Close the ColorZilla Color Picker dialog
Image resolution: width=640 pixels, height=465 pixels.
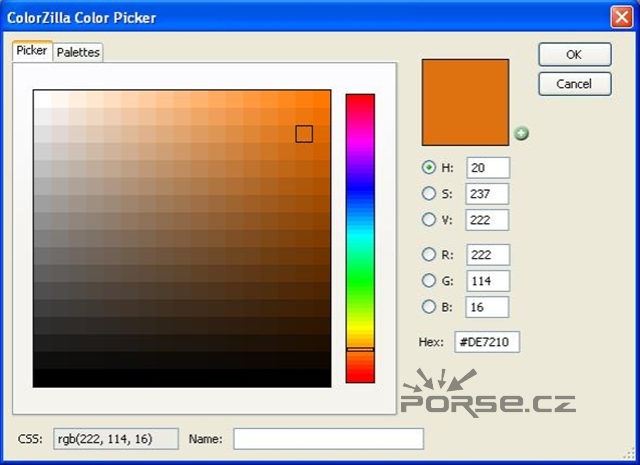pos(622,17)
